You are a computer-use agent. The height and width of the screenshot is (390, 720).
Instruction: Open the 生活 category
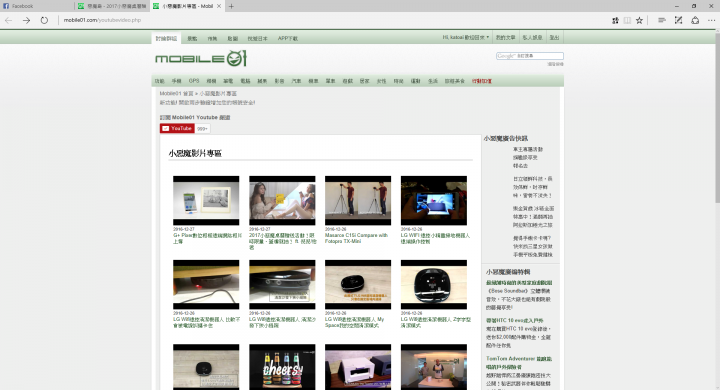433,81
